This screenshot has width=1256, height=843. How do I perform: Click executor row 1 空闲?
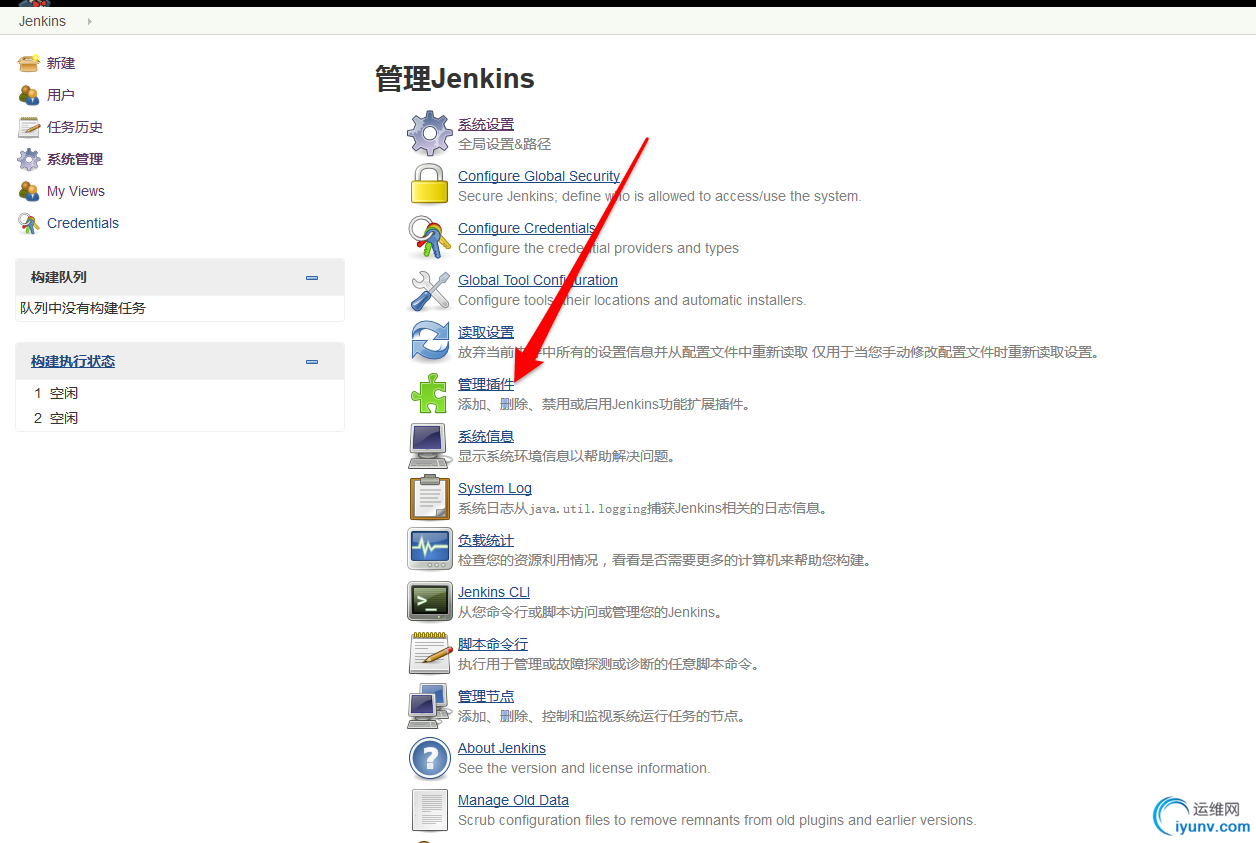(x=180, y=393)
